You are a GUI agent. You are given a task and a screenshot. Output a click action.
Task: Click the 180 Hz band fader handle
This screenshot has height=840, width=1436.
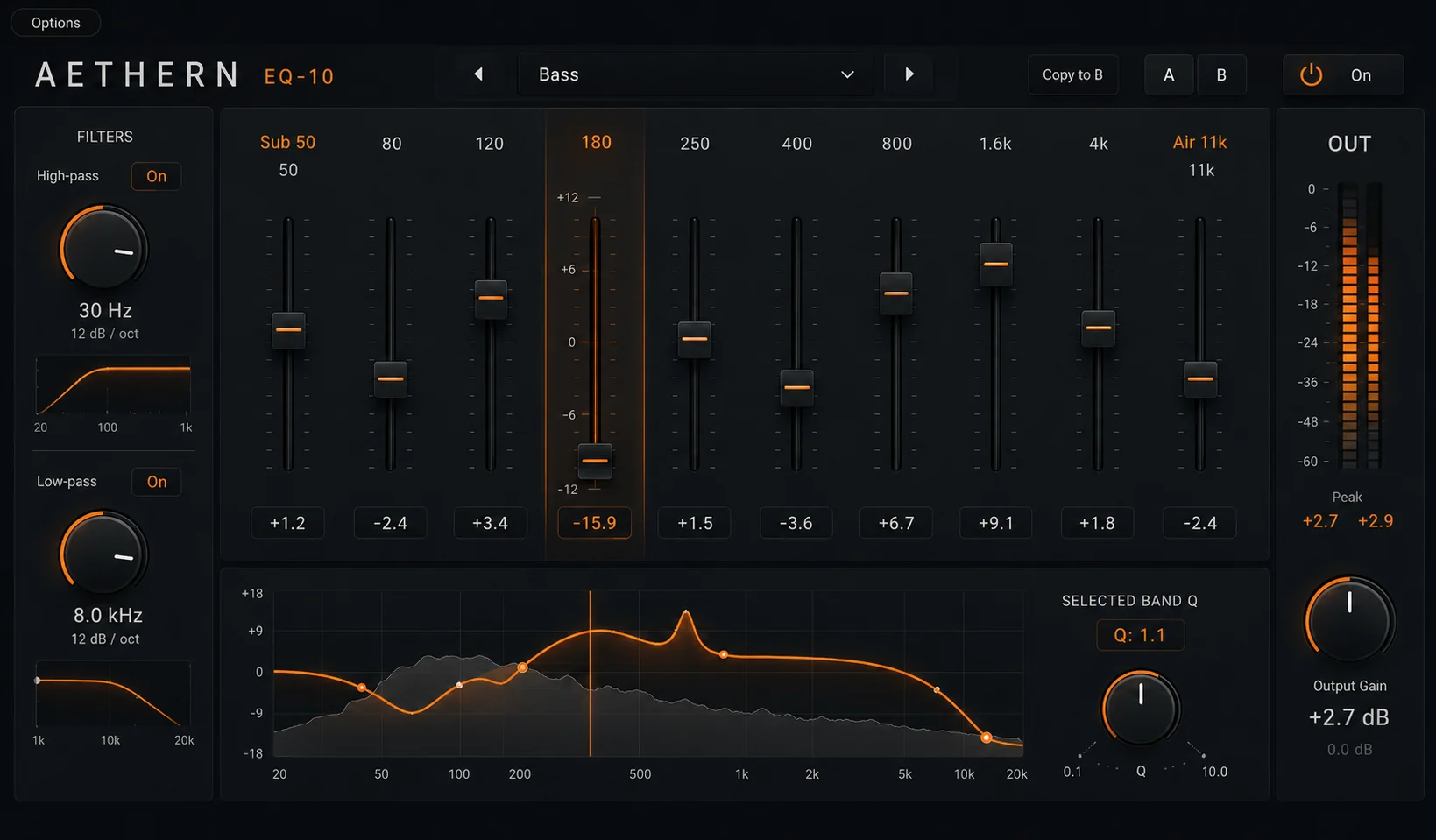[x=595, y=461]
